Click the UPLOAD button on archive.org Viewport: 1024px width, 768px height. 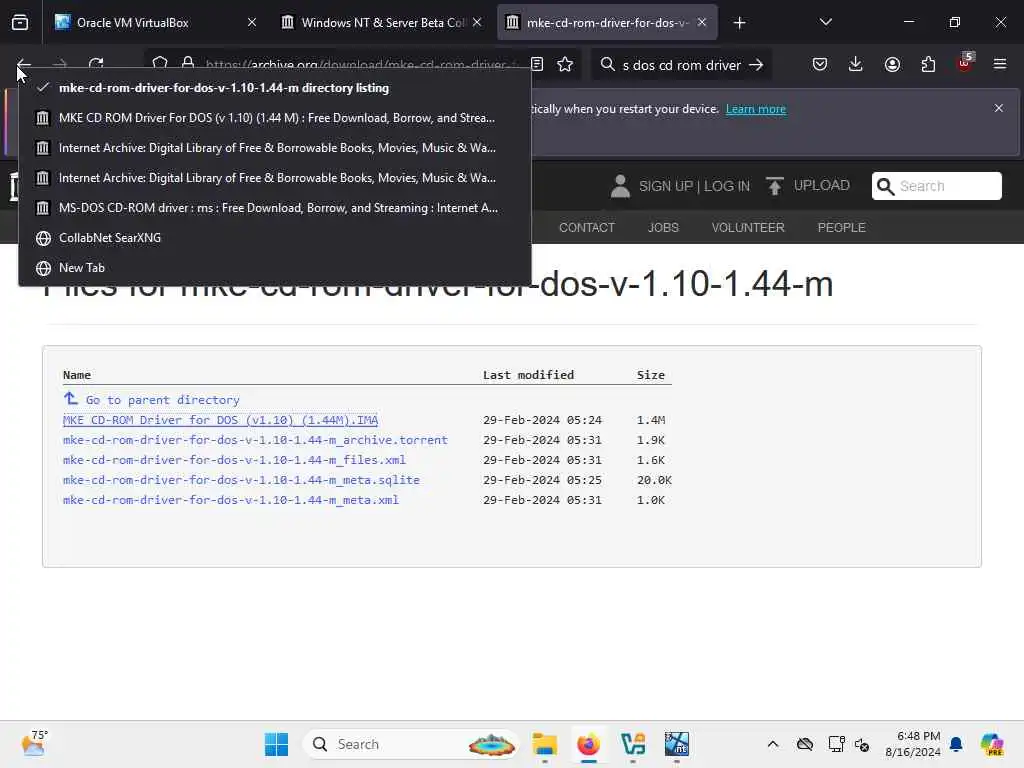tap(808, 185)
